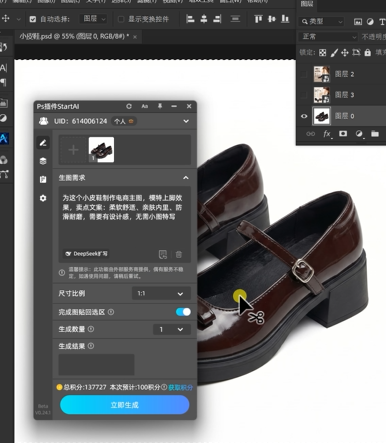The height and width of the screenshot is (443, 386).
Task: Close the 小皮鞋.psd document tab
Action: pos(135,37)
